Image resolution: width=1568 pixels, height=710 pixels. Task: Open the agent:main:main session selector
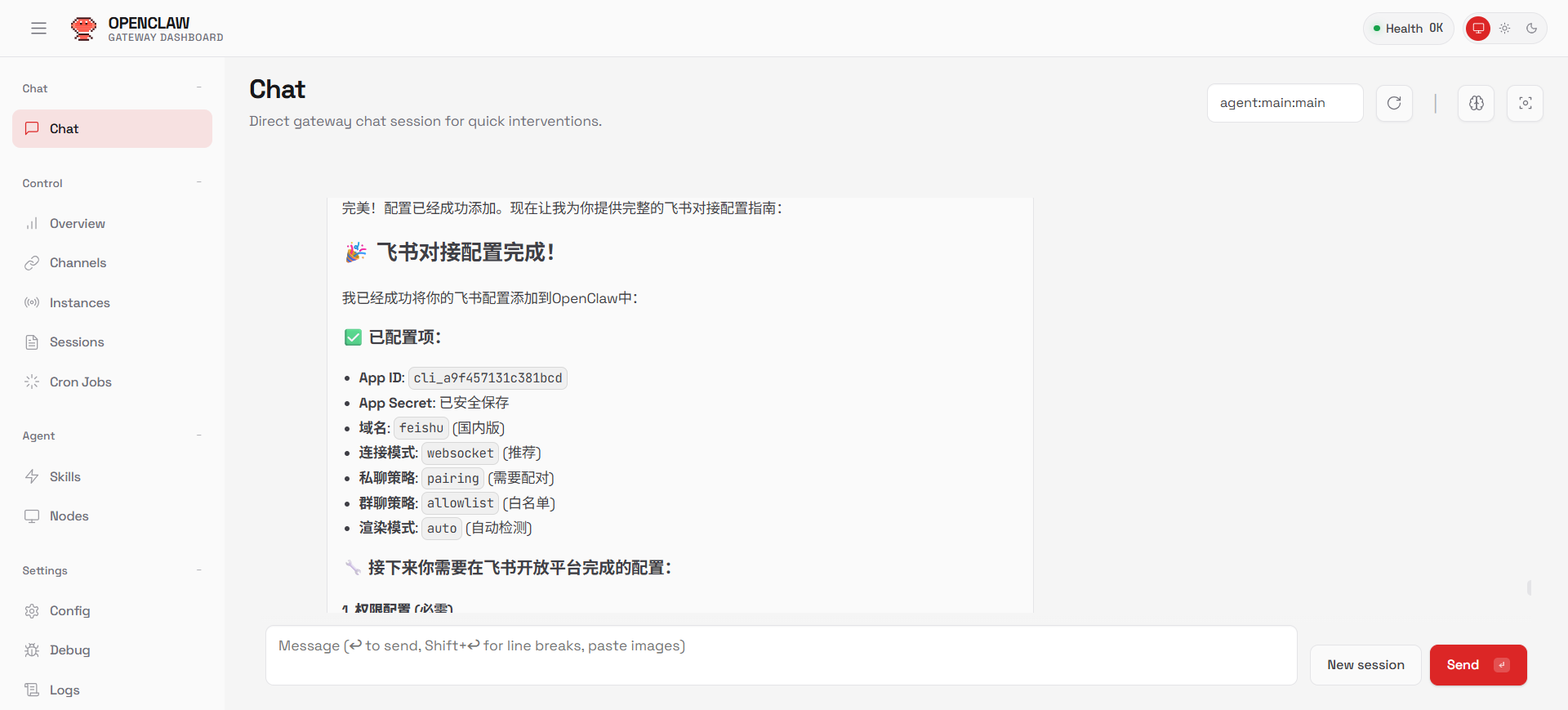[x=1285, y=103]
